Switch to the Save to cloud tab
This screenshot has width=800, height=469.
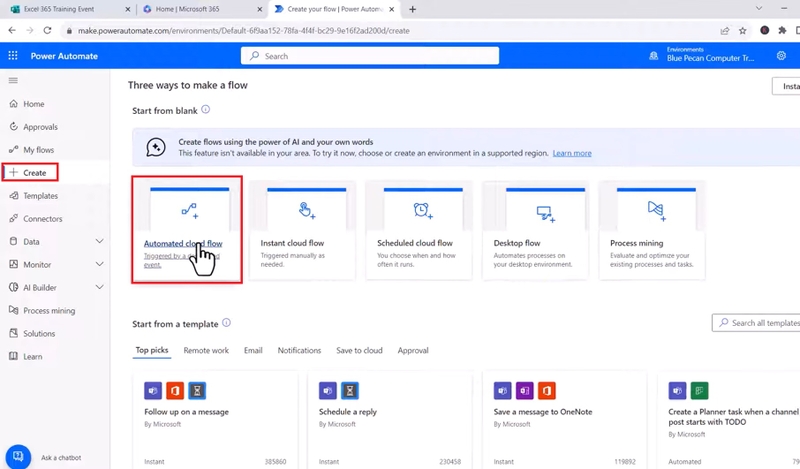pyautogui.click(x=359, y=351)
